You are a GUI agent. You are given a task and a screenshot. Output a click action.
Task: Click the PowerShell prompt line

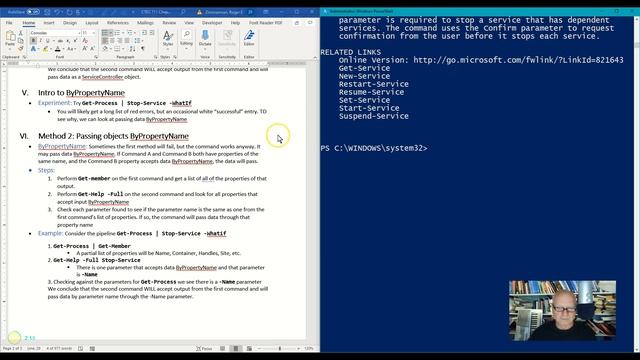pos(374,148)
